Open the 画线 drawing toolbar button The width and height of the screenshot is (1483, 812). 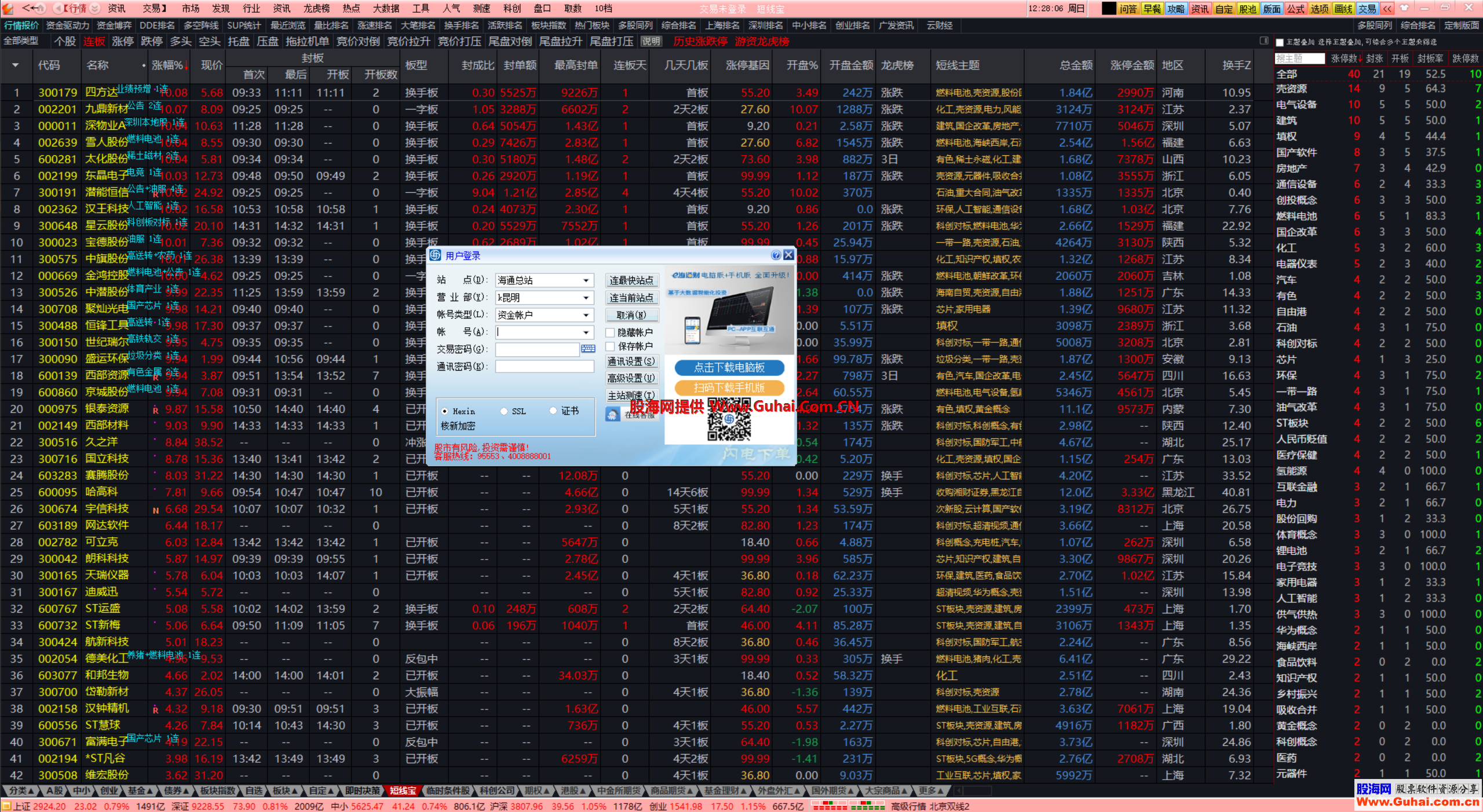(1343, 8)
